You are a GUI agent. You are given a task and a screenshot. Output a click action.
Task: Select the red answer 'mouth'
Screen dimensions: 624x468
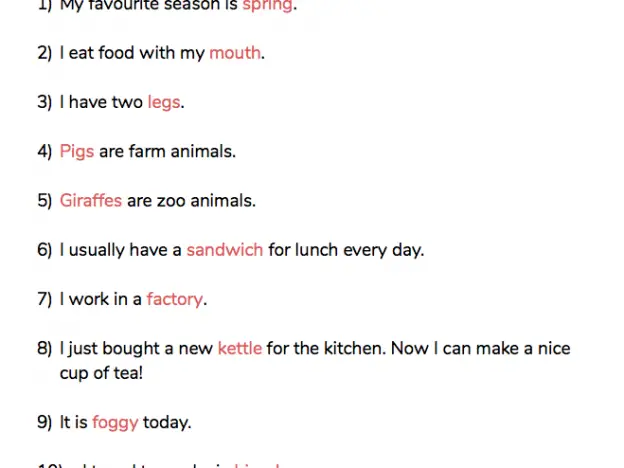pyautogui.click(x=235, y=53)
